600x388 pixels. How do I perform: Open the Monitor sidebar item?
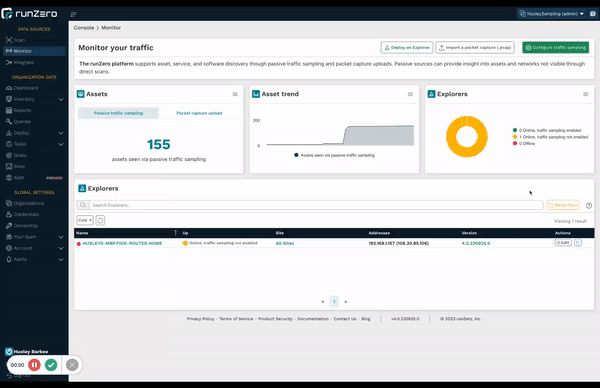click(34, 51)
